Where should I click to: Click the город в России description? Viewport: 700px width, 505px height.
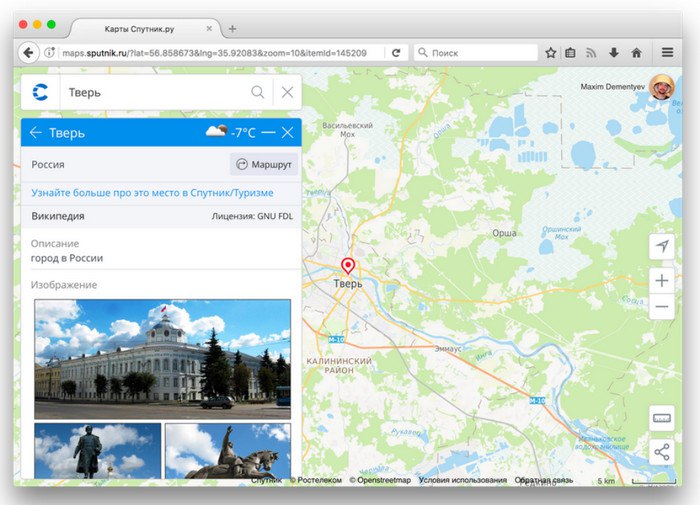tap(67, 258)
